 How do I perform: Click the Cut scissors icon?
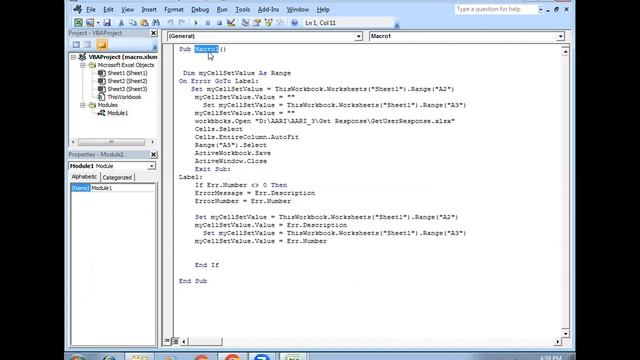121,23
